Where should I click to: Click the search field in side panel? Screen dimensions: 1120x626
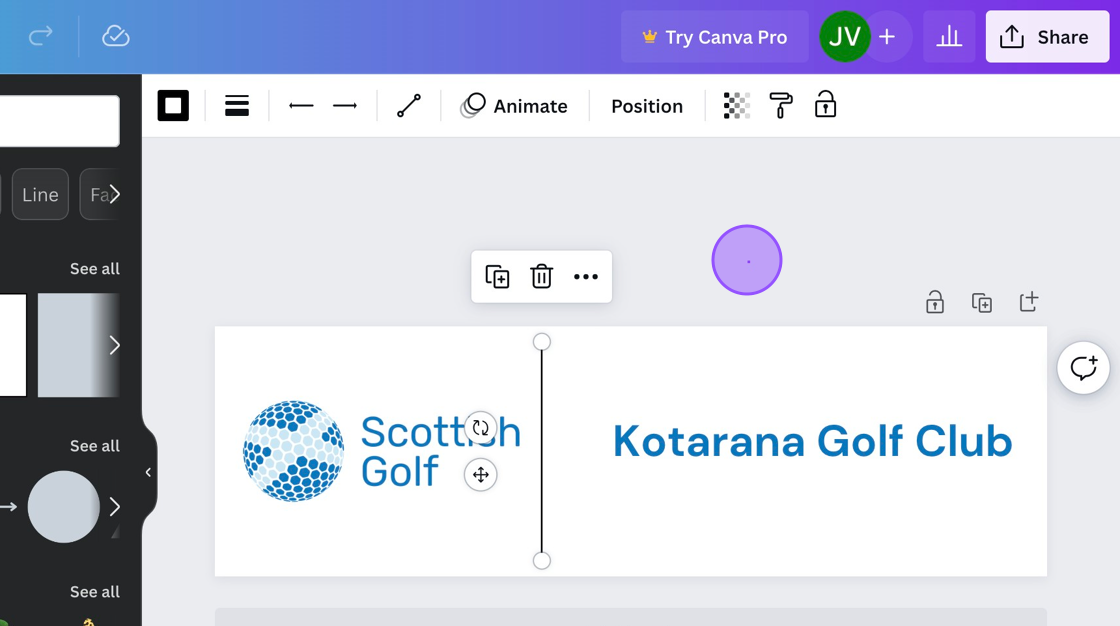tap(59, 121)
